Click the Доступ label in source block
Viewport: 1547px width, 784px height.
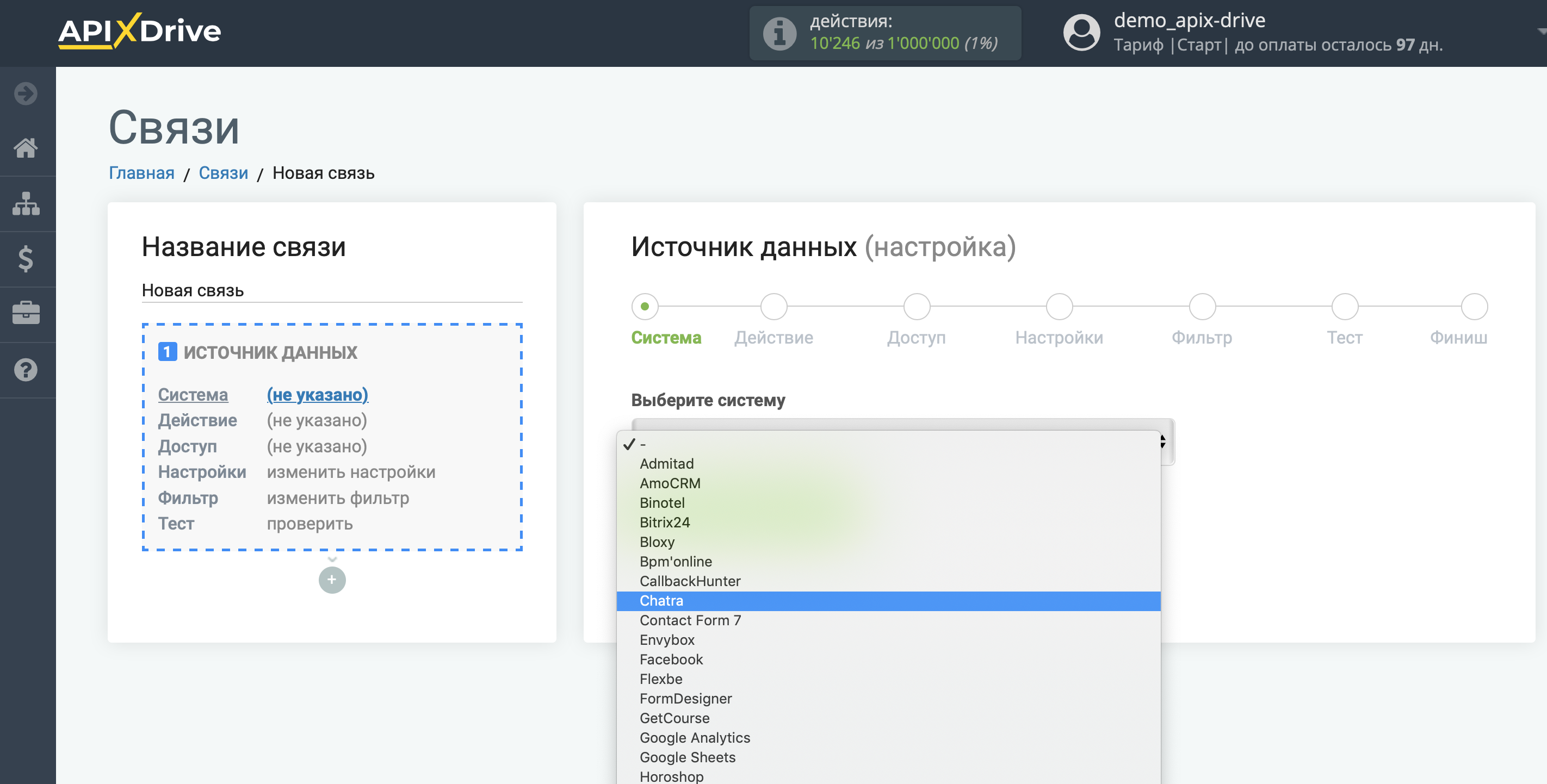pyautogui.click(x=187, y=446)
